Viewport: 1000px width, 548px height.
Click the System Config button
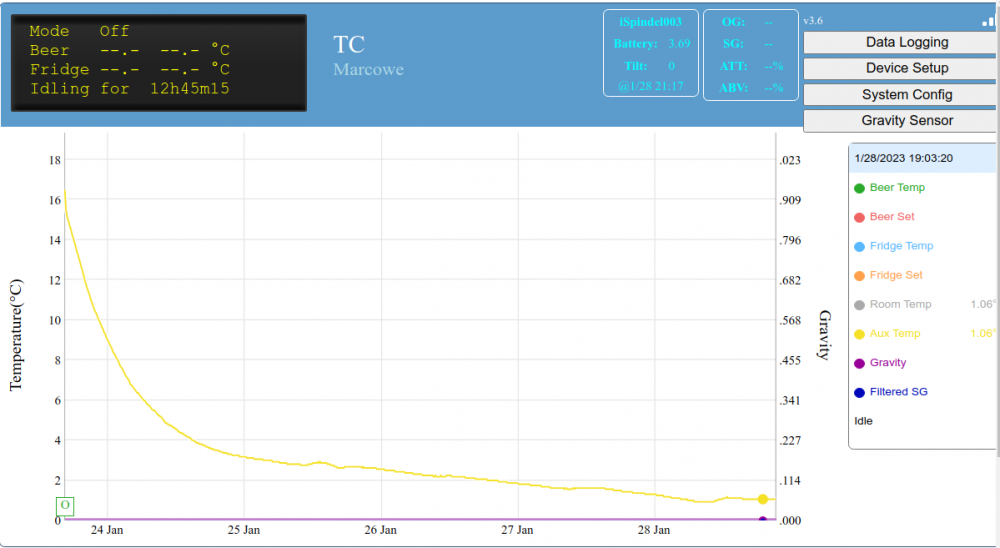[x=906, y=94]
